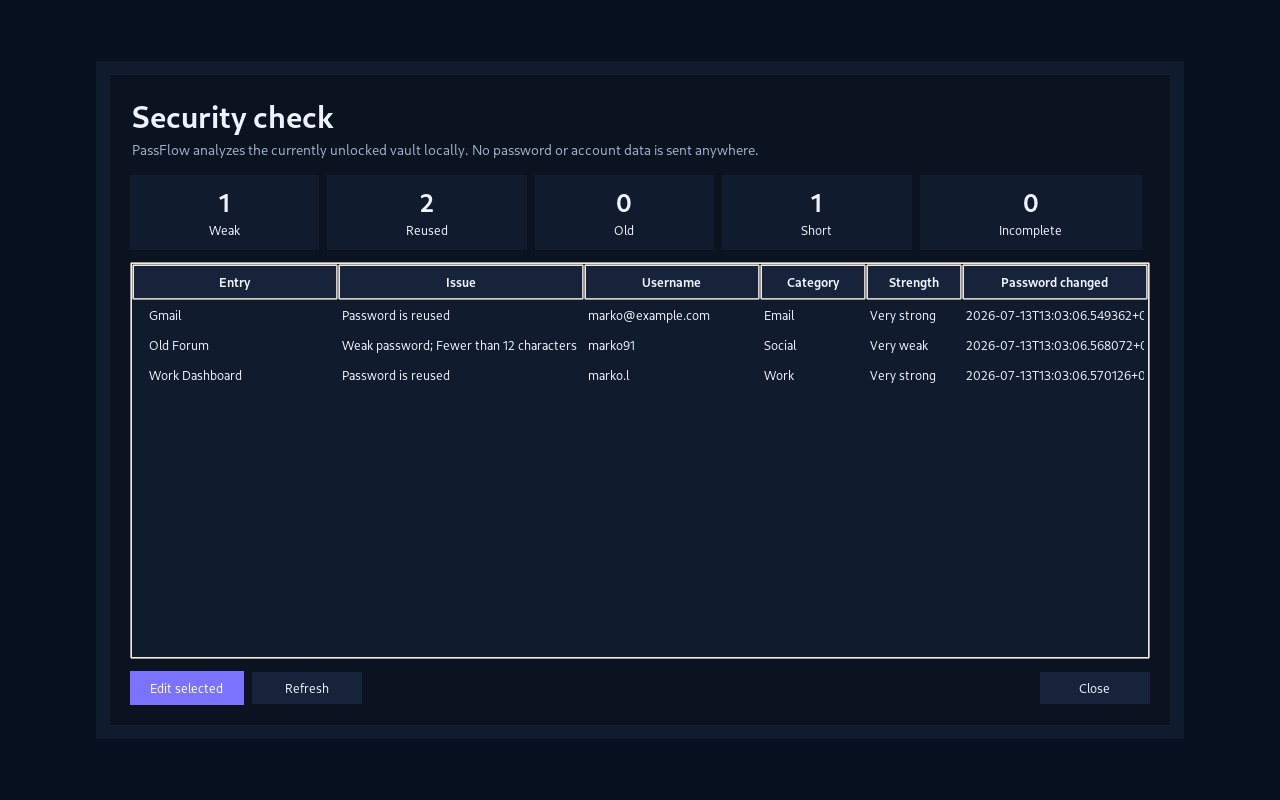Screen dimensions: 1280x800
Task: Click the Category column header
Action: point(813,282)
